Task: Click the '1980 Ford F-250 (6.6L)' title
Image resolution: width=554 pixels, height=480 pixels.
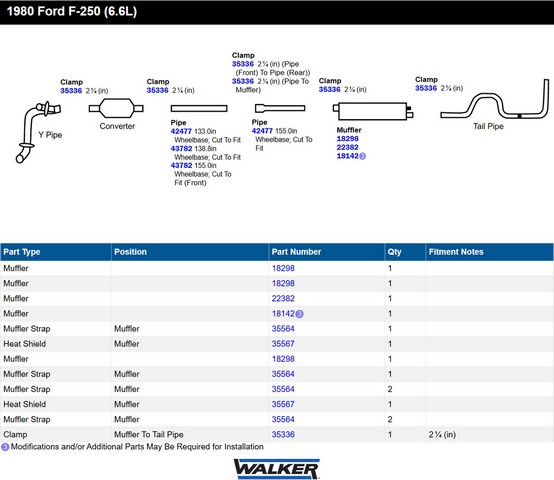Action: [72, 11]
